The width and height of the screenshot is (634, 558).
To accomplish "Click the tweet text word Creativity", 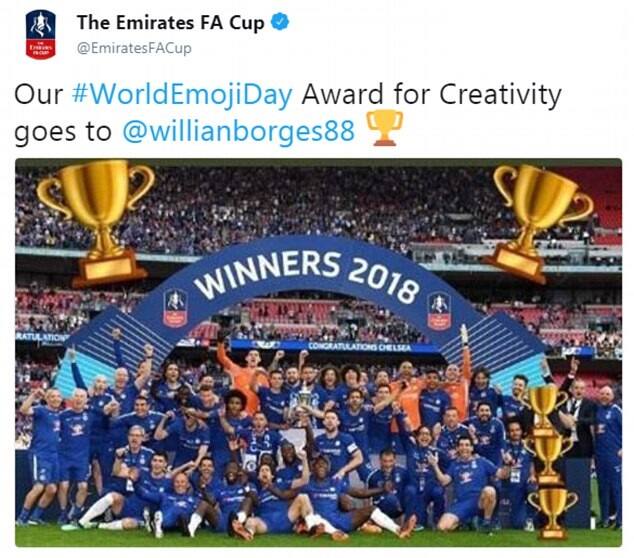I will [x=500, y=94].
